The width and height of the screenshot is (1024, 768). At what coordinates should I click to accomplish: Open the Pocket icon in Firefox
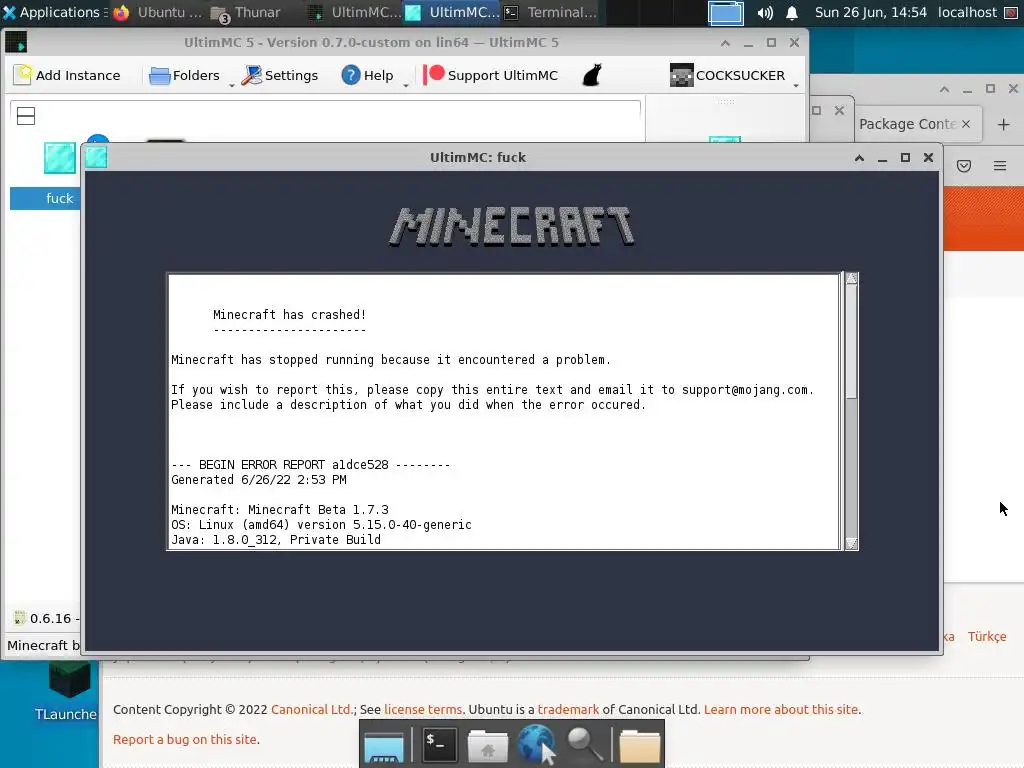[x=964, y=166]
